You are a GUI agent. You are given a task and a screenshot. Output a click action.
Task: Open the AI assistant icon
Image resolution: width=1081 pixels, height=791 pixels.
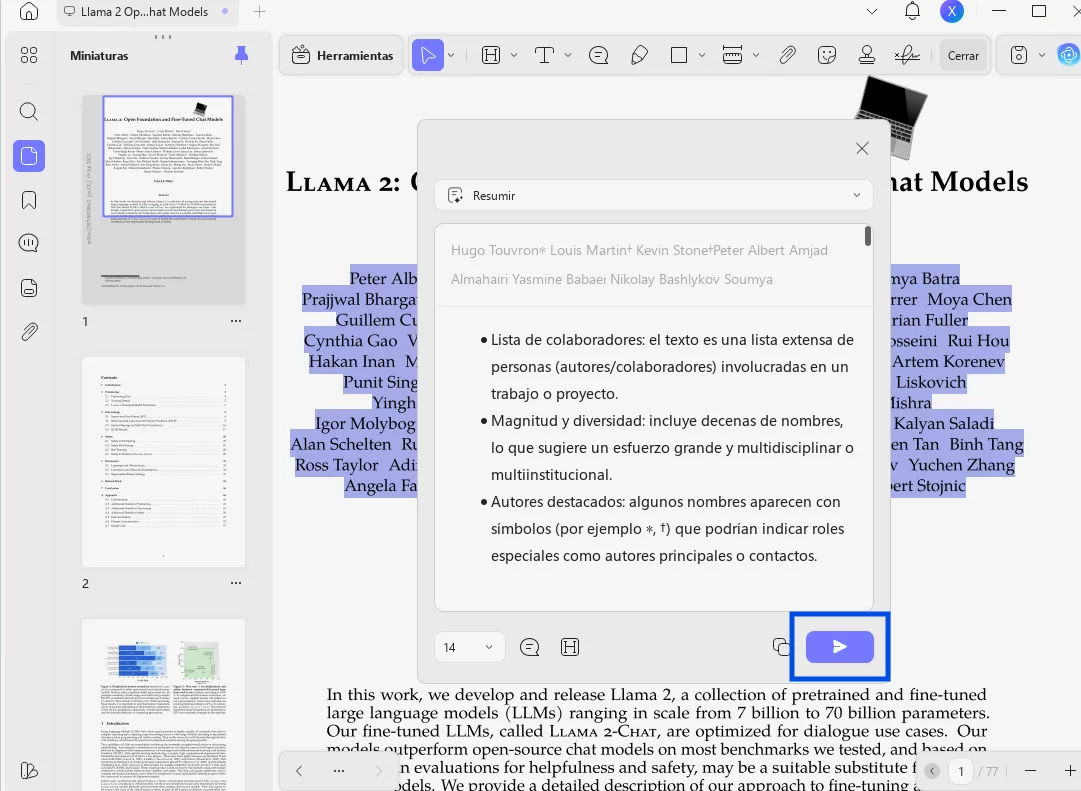1069,55
